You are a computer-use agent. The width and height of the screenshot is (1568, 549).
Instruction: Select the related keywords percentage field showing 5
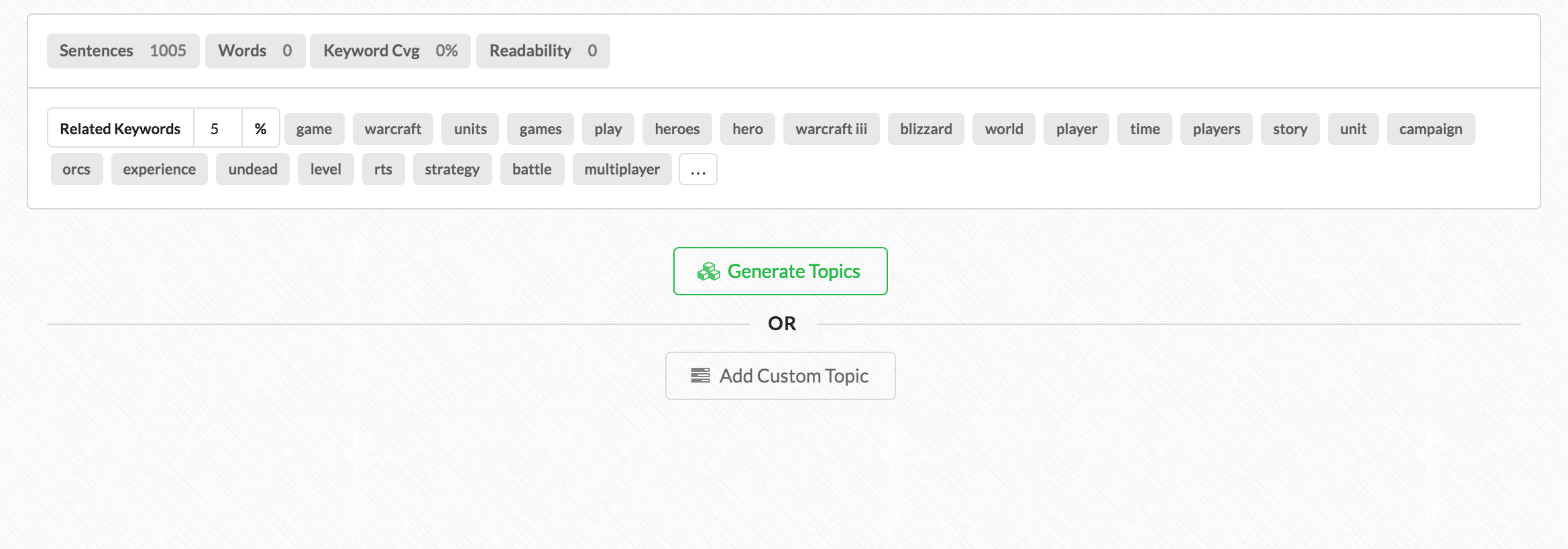point(218,128)
